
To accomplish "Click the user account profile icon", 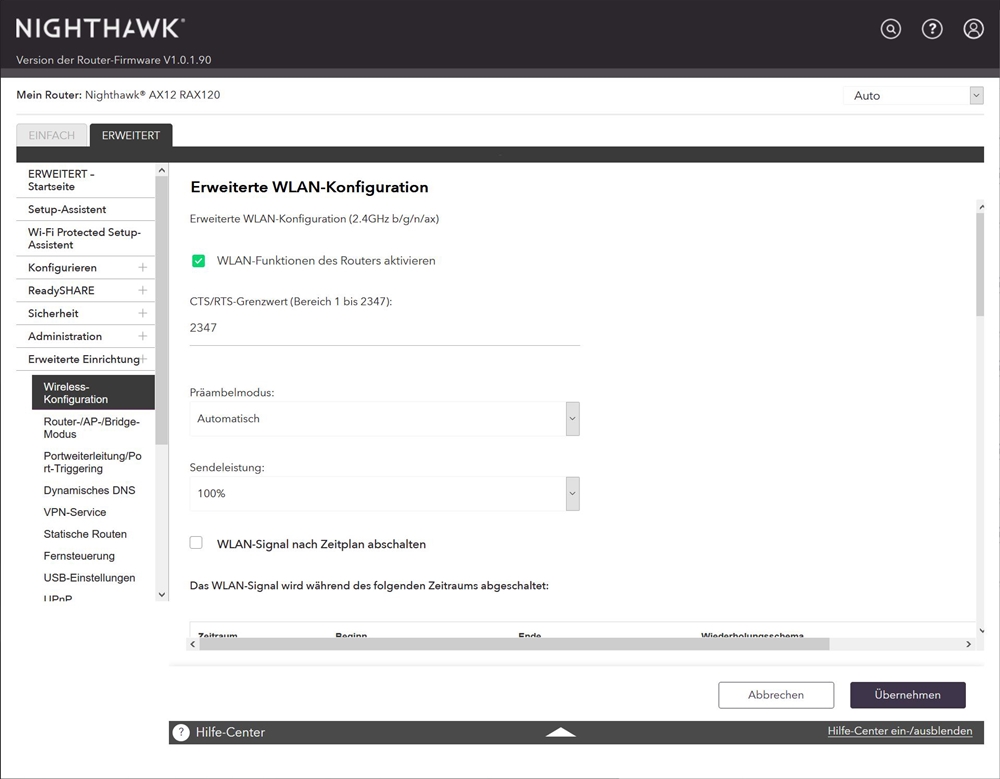I will tap(973, 29).
